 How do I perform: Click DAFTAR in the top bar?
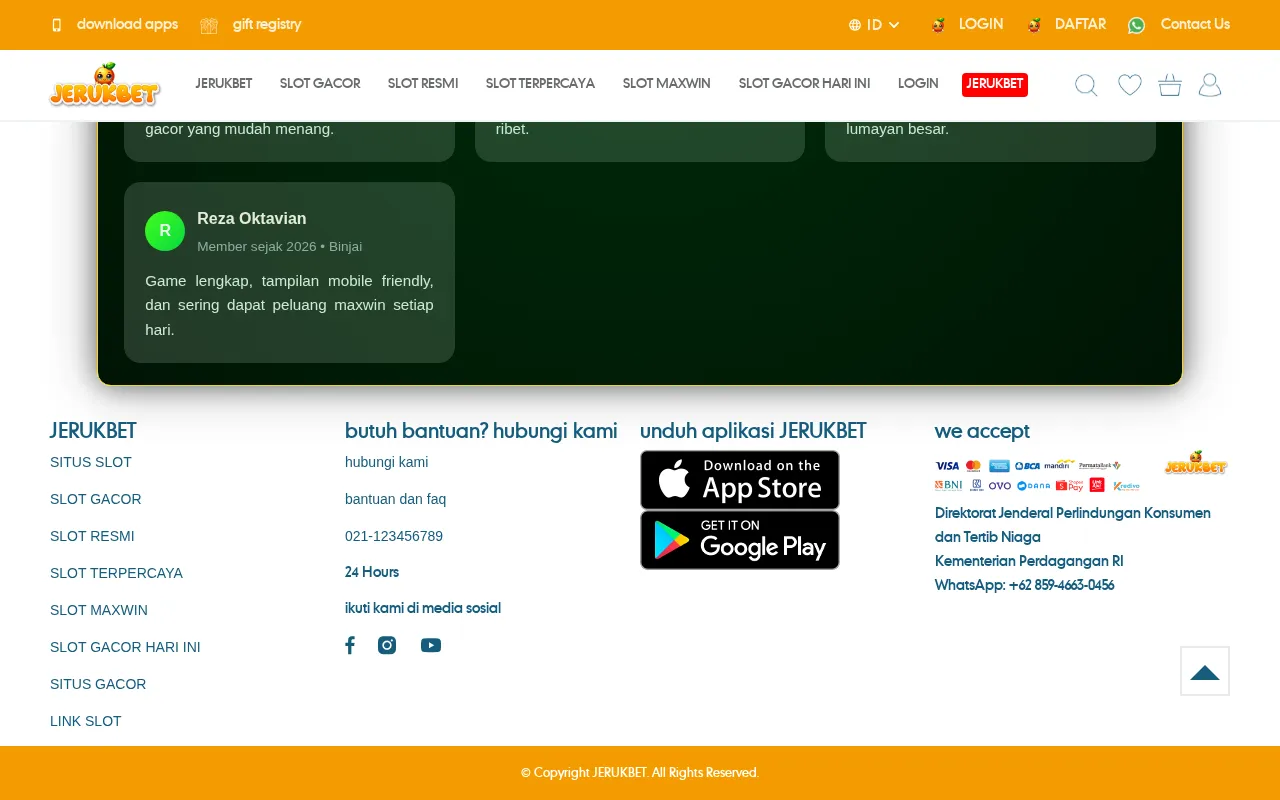[1080, 24]
